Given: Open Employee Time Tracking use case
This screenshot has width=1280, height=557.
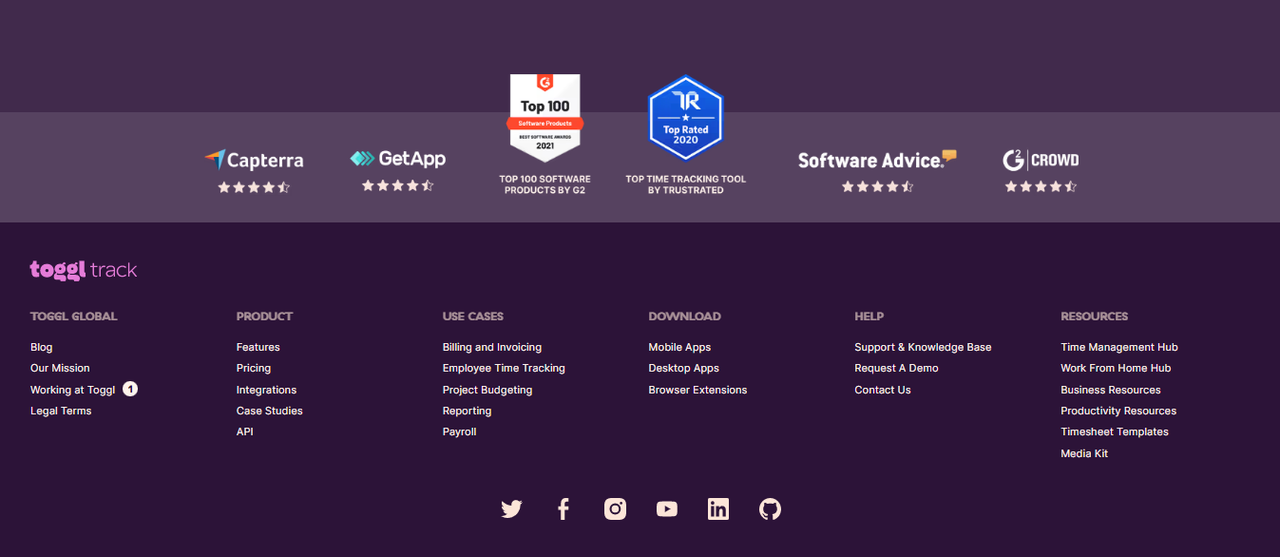Looking at the screenshot, I should tap(504, 368).
